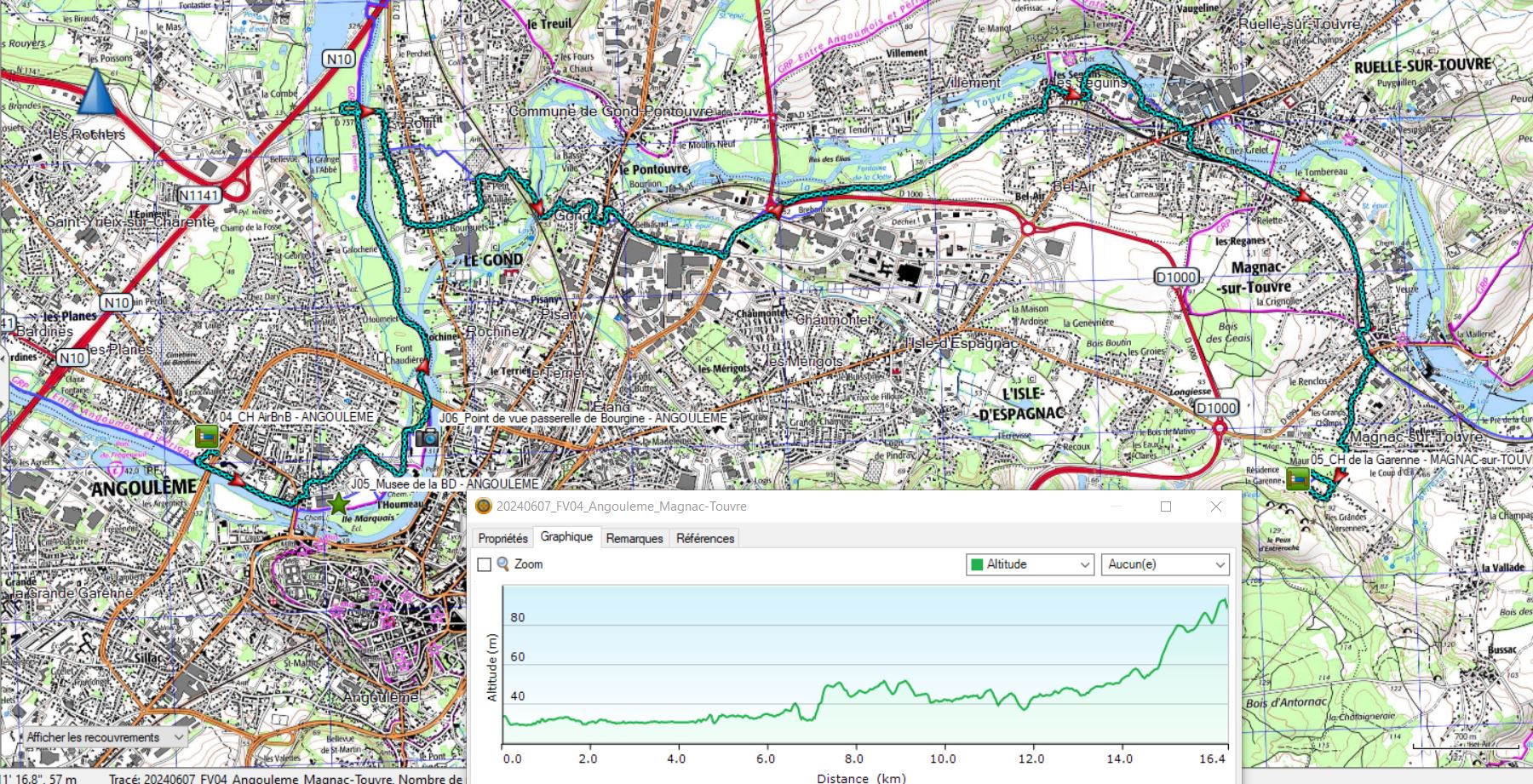Screen dimensions: 1533x784
Task: Go to the Références tab
Action: point(704,538)
